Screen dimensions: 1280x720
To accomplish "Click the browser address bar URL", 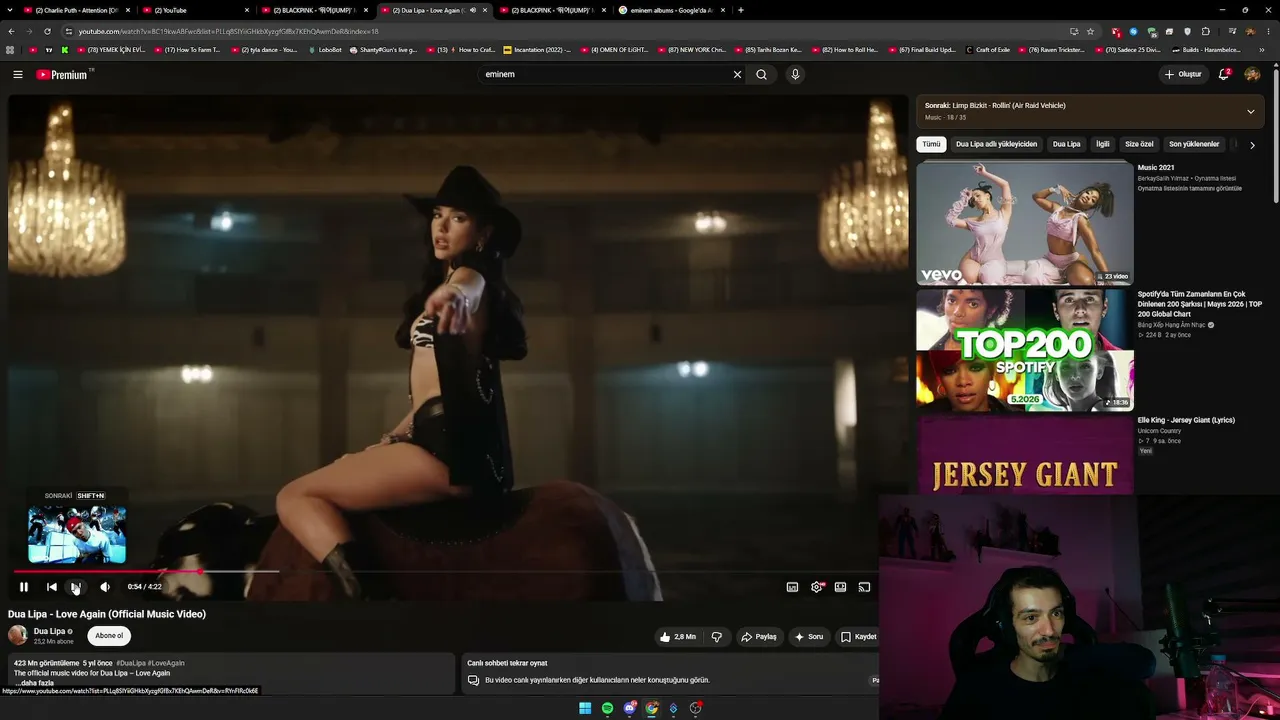I will [x=228, y=31].
